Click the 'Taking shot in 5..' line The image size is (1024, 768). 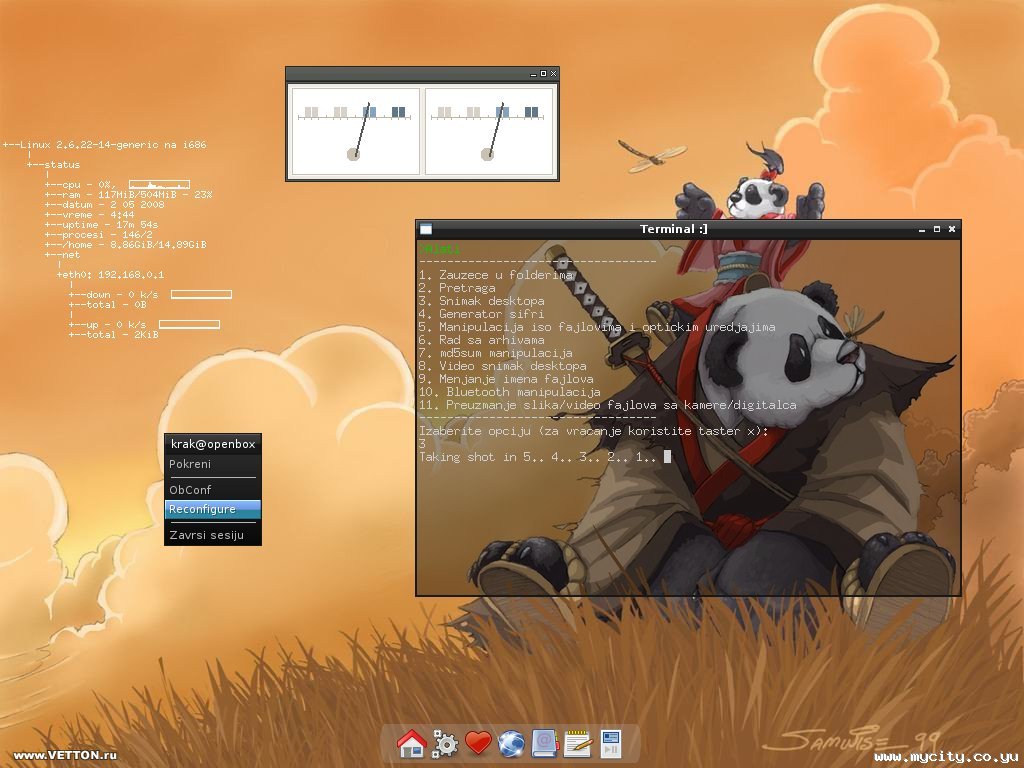[x=537, y=457]
